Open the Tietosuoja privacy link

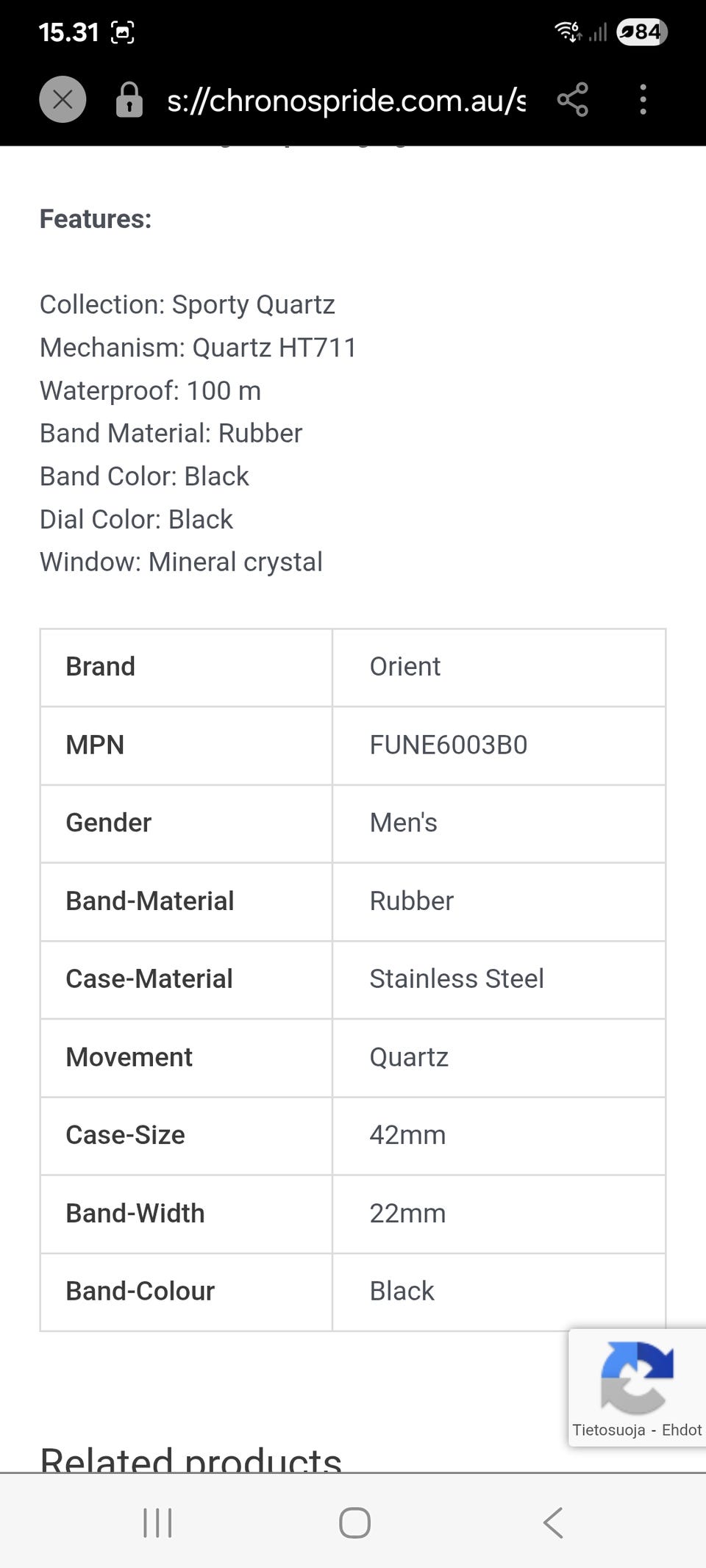608,1430
